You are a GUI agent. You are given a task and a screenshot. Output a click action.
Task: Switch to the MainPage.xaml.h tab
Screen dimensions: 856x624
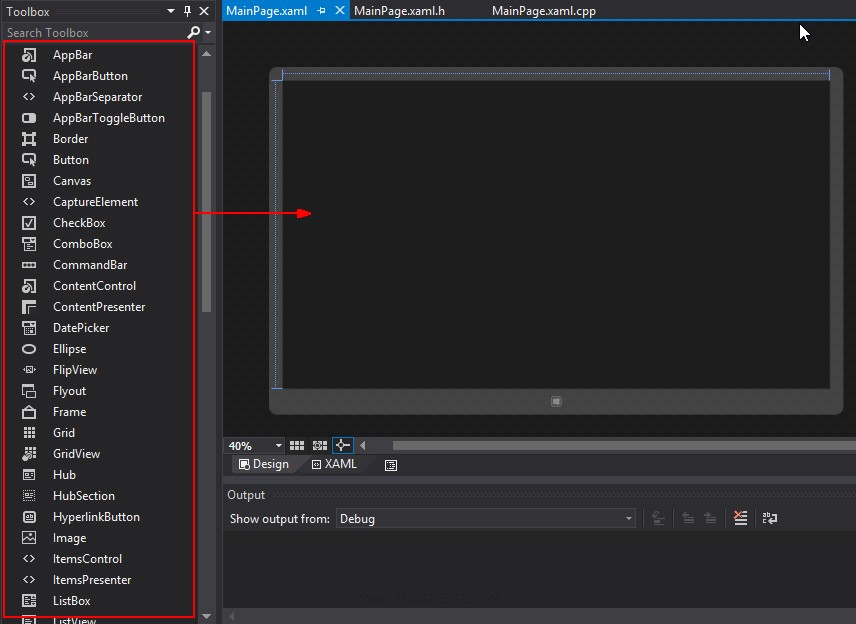coord(399,11)
